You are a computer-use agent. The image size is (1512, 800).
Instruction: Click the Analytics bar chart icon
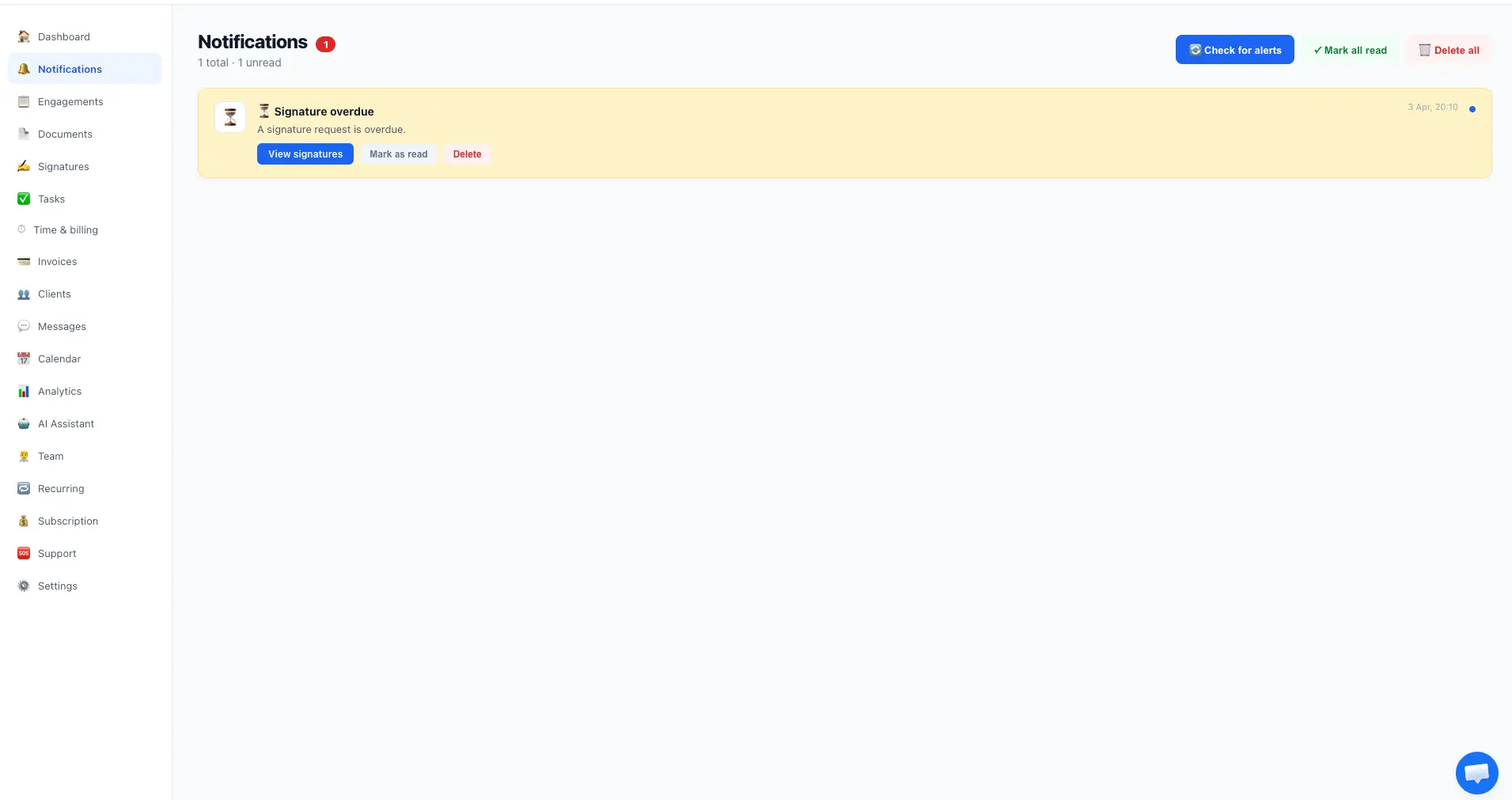pos(24,391)
